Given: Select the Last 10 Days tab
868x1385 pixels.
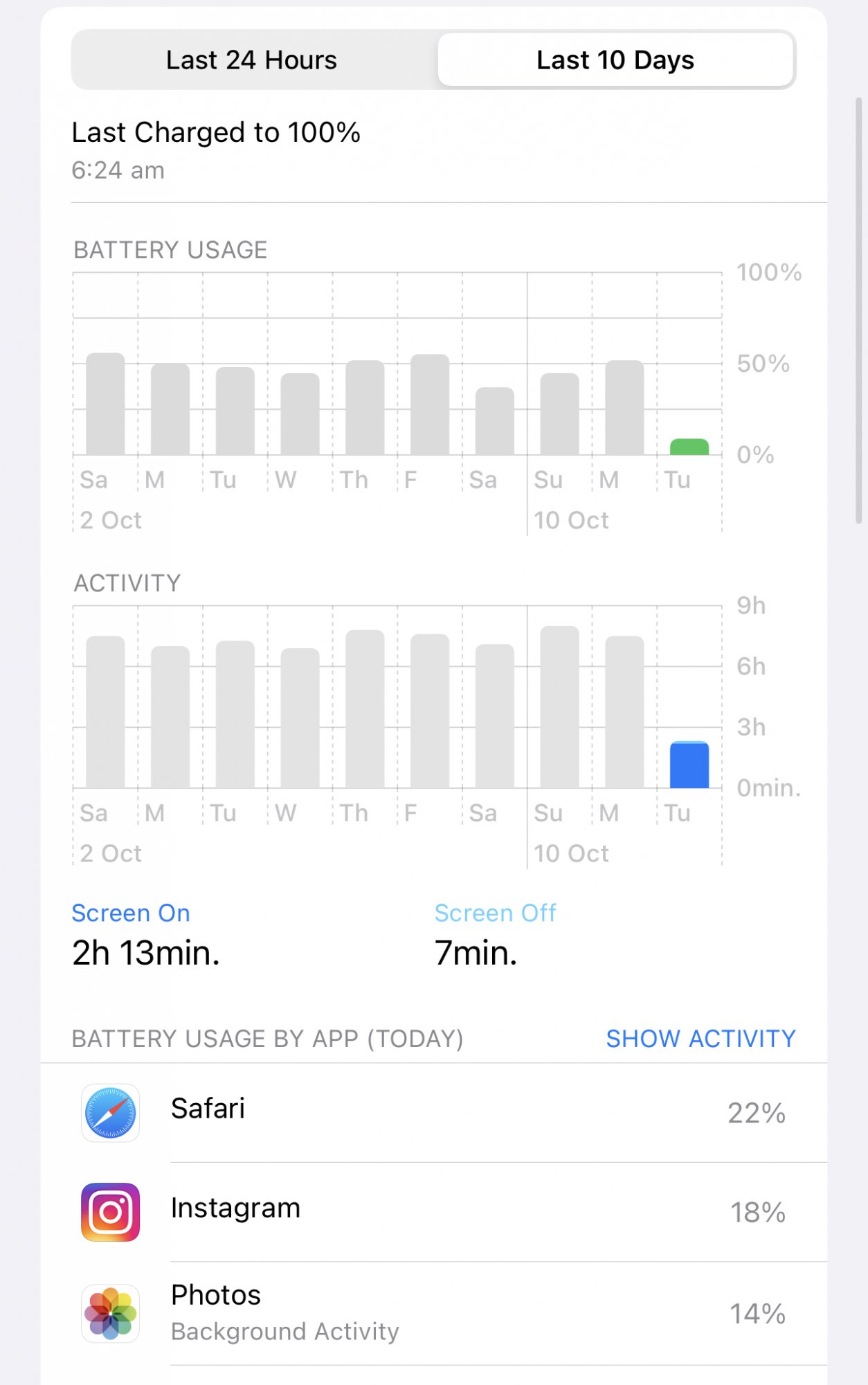Looking at the screenshot, I should 615,60.
